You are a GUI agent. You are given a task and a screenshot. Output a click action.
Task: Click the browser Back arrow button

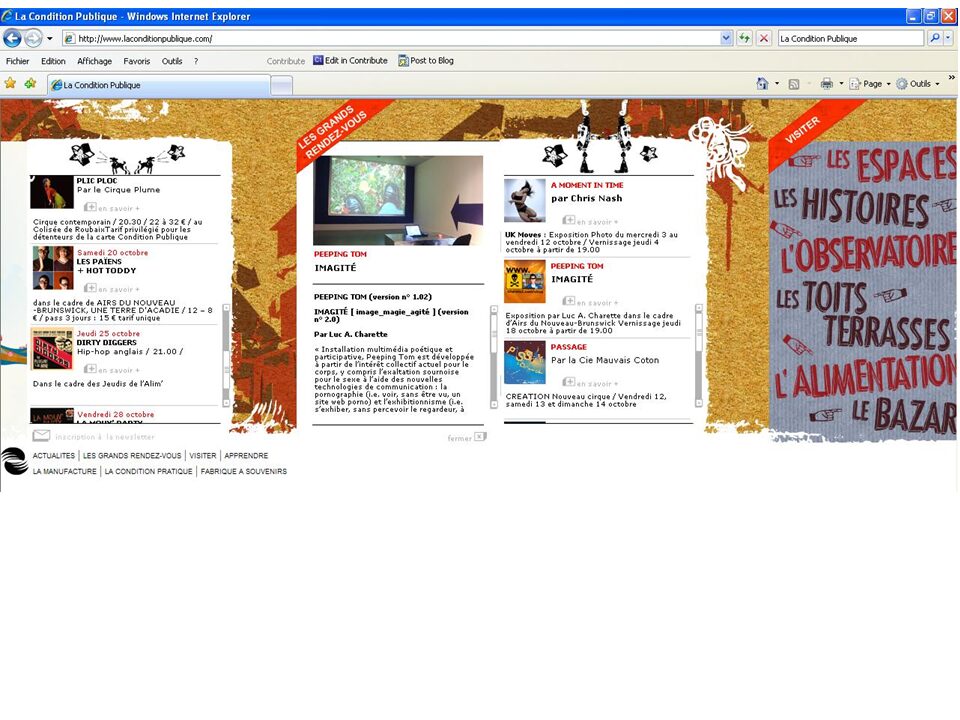(x=12, y=38)
